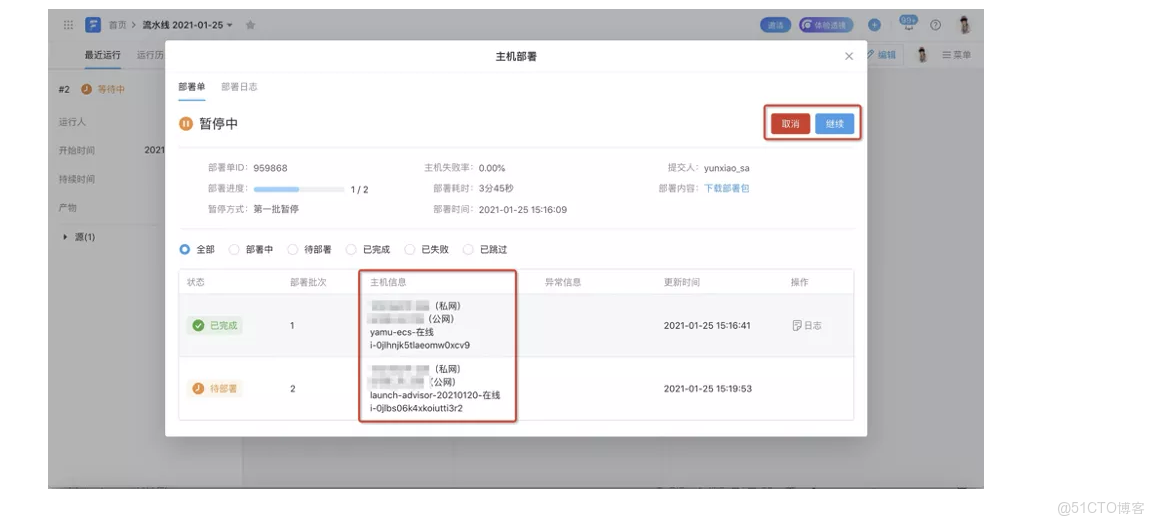Click the 邀请 button in top bar
This screenshot has height=525, width=1155.
[x=776, y=25]
